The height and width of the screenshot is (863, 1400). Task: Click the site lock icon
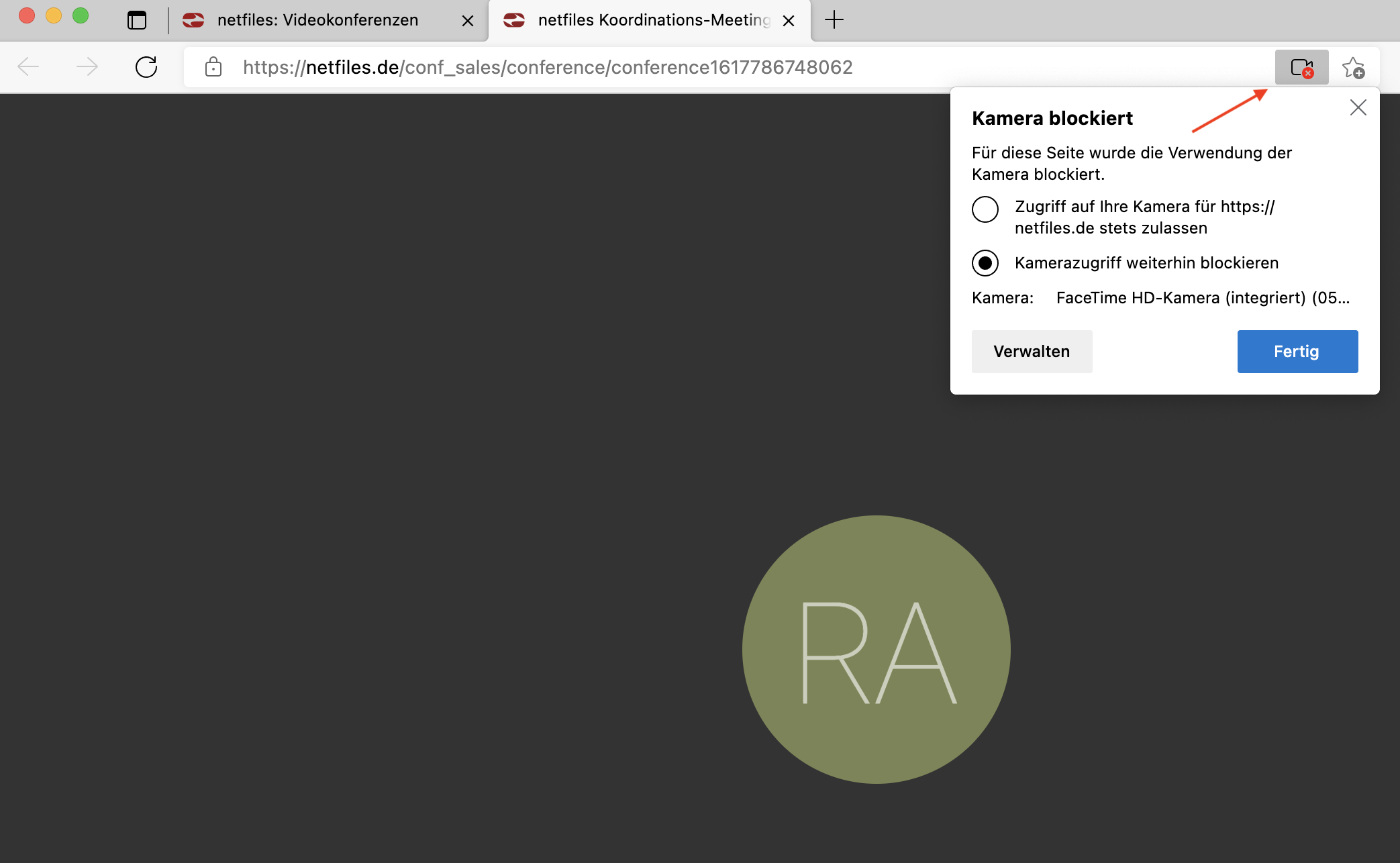pos(213,67)
